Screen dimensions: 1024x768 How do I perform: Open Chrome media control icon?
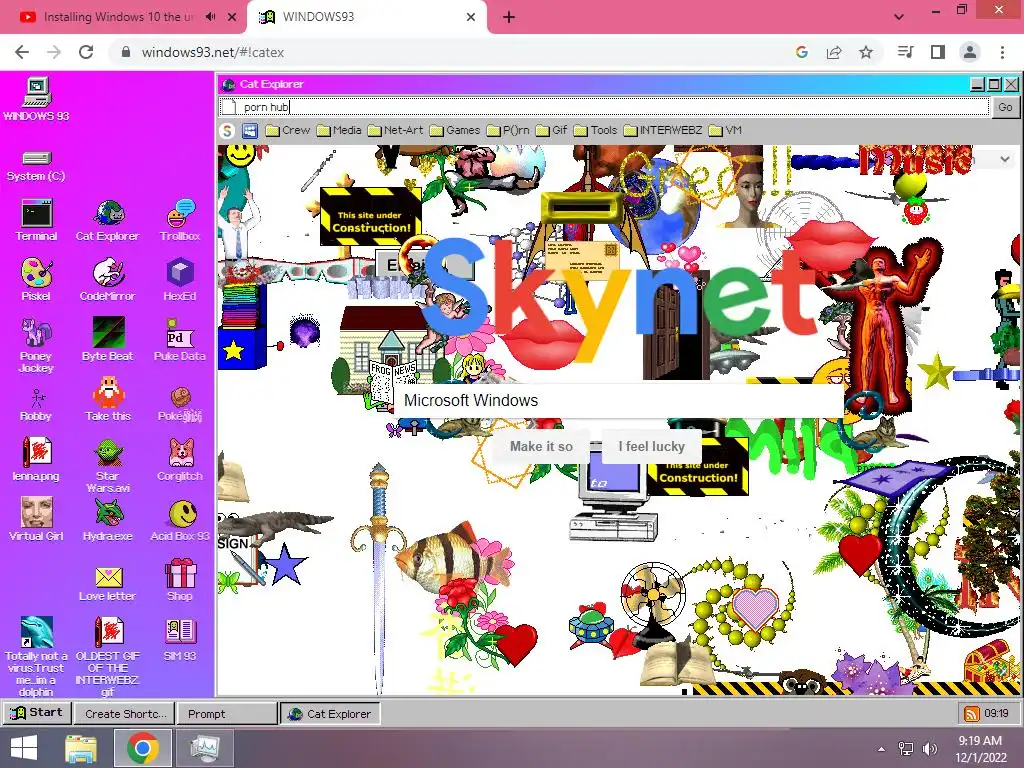coord(905,52)
